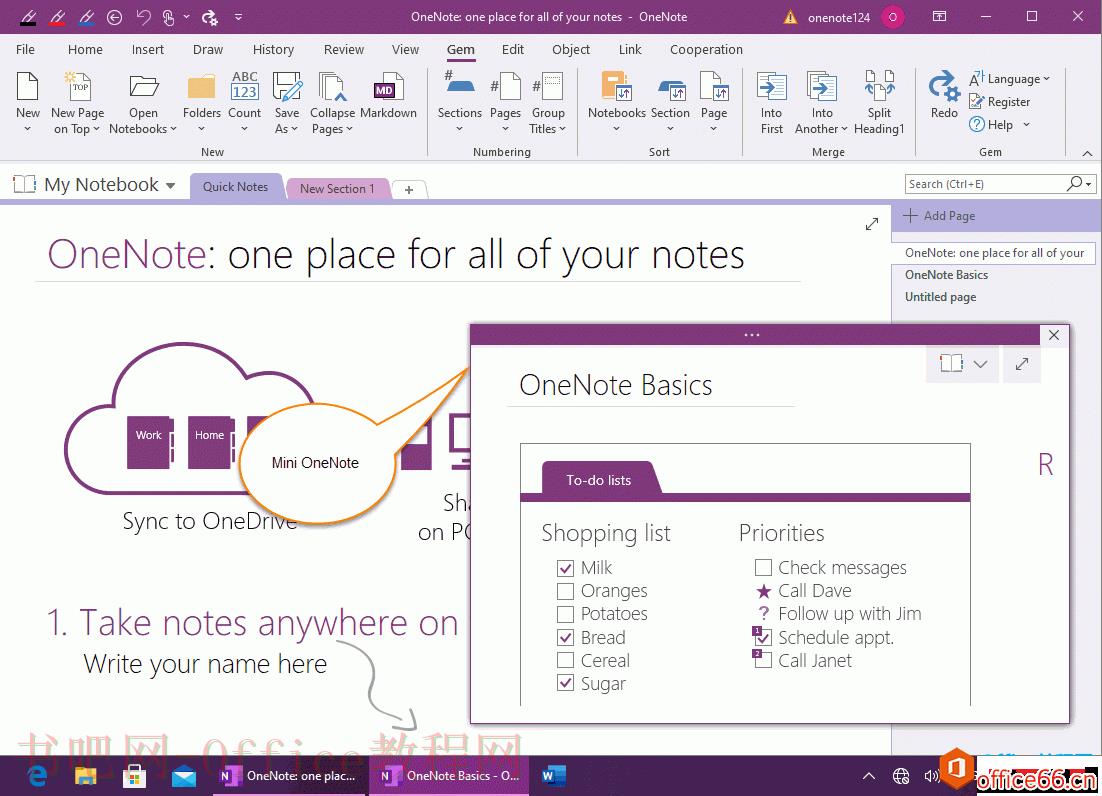This screenshot has width=1102, height=796.
Task: Open the touch/mouse mode dropdown arrow
Action: (186, 17)
